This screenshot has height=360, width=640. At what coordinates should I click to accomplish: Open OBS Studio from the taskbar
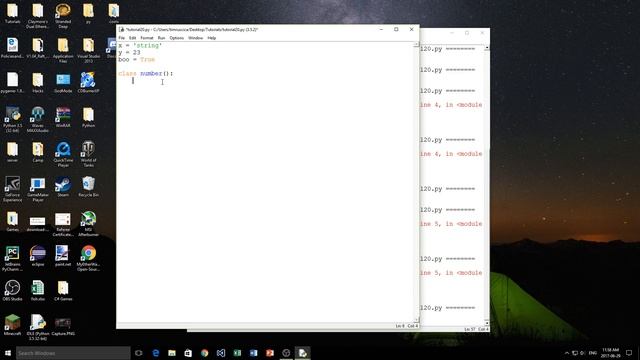(286, 353)
